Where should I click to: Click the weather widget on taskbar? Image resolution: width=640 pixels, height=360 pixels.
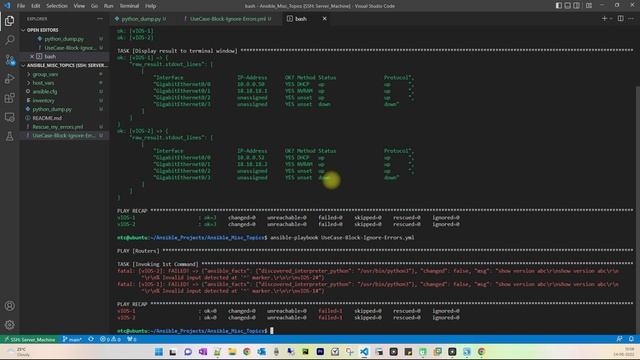[17, 352]
